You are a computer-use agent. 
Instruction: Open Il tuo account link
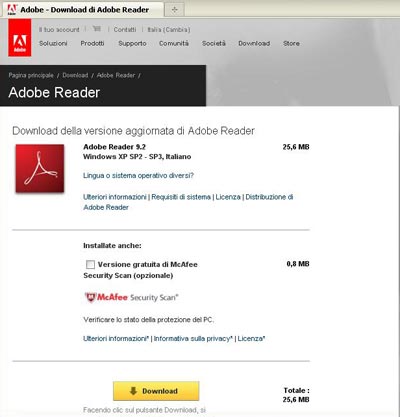(x=59, y=30)
